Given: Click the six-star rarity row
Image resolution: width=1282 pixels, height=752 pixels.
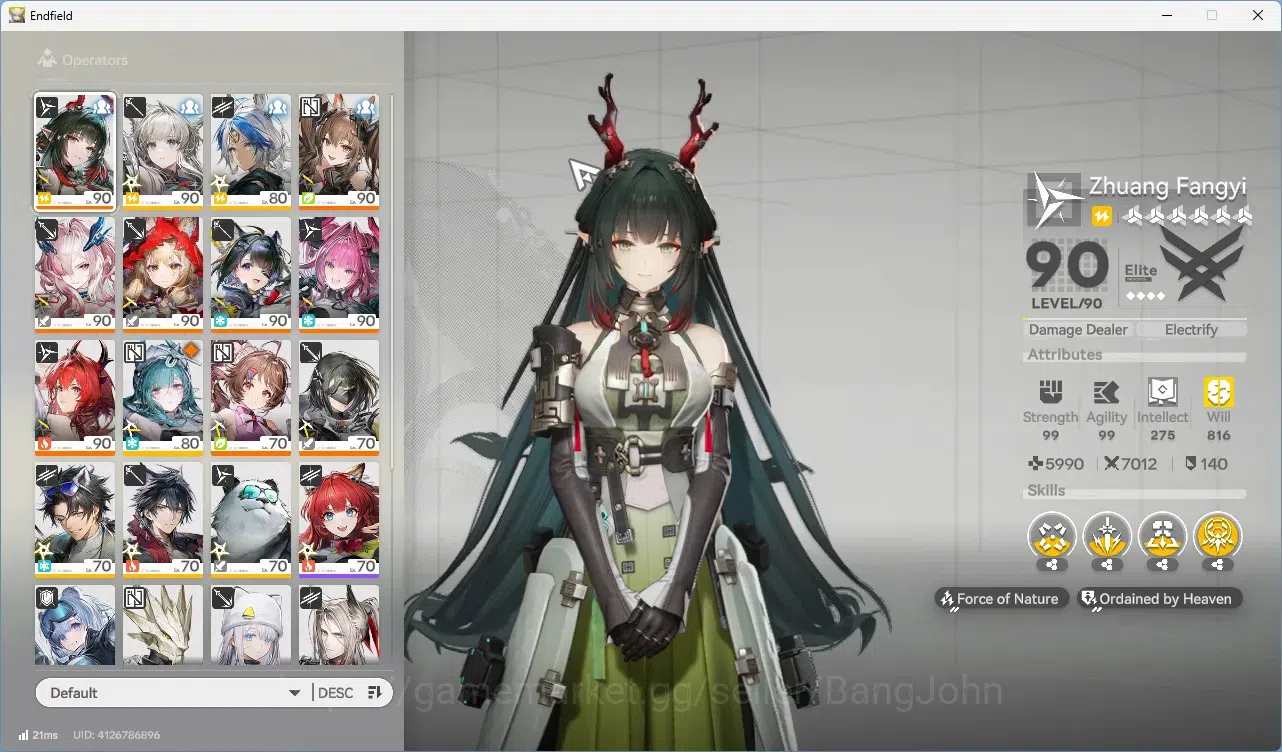Looking at the screenshot, I should [x=1187, y=216].
